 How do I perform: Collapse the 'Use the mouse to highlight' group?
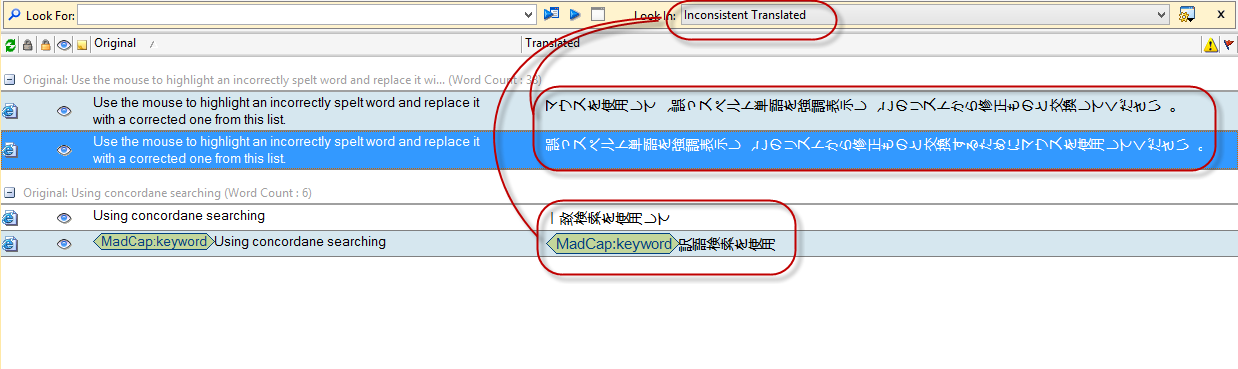coord(9,79)
